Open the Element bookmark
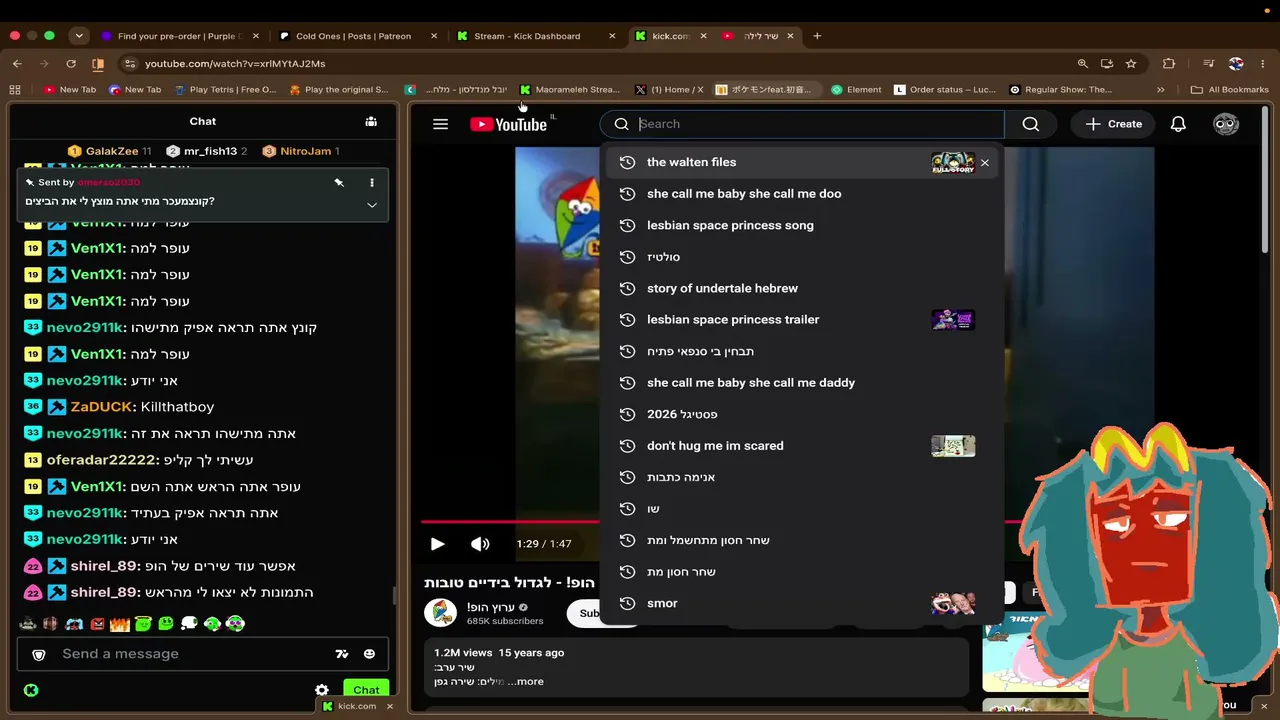 tap(856, 90)
